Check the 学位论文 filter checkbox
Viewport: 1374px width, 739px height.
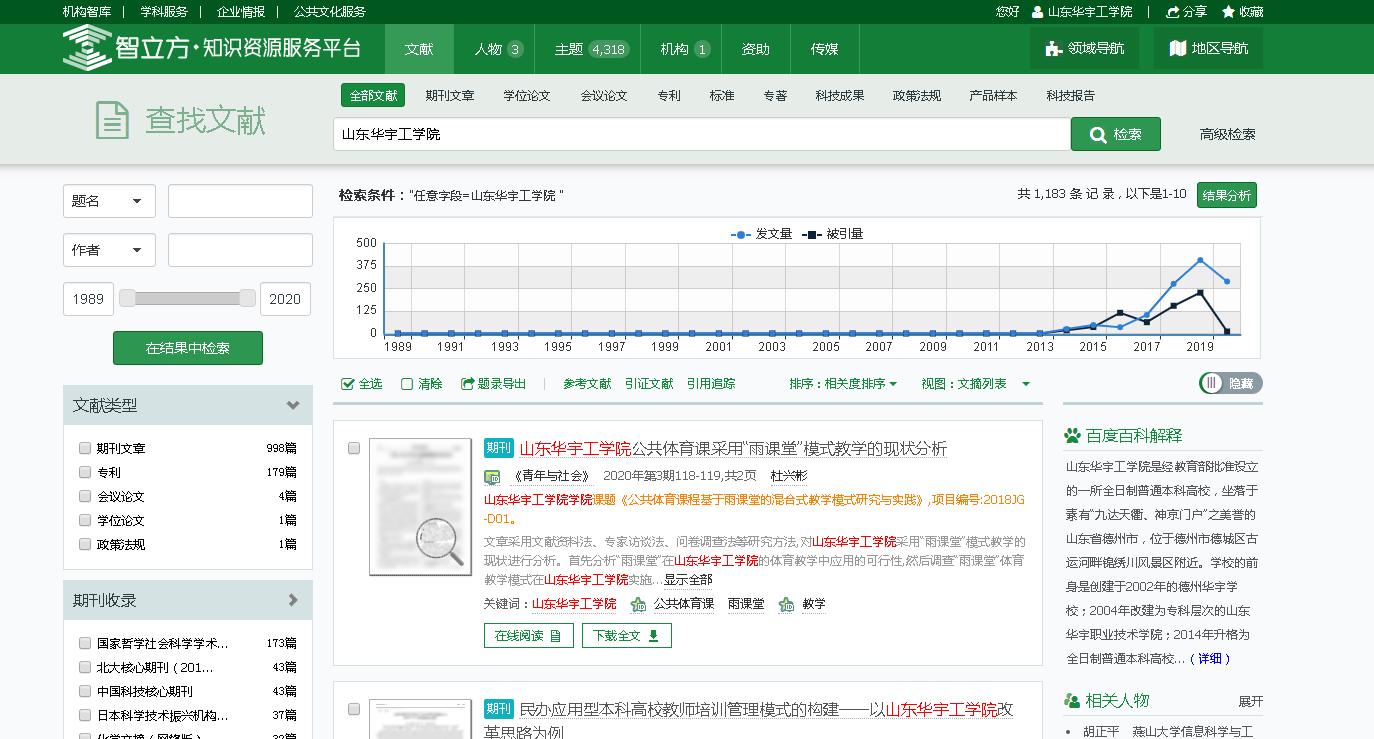tap(85, 520)
